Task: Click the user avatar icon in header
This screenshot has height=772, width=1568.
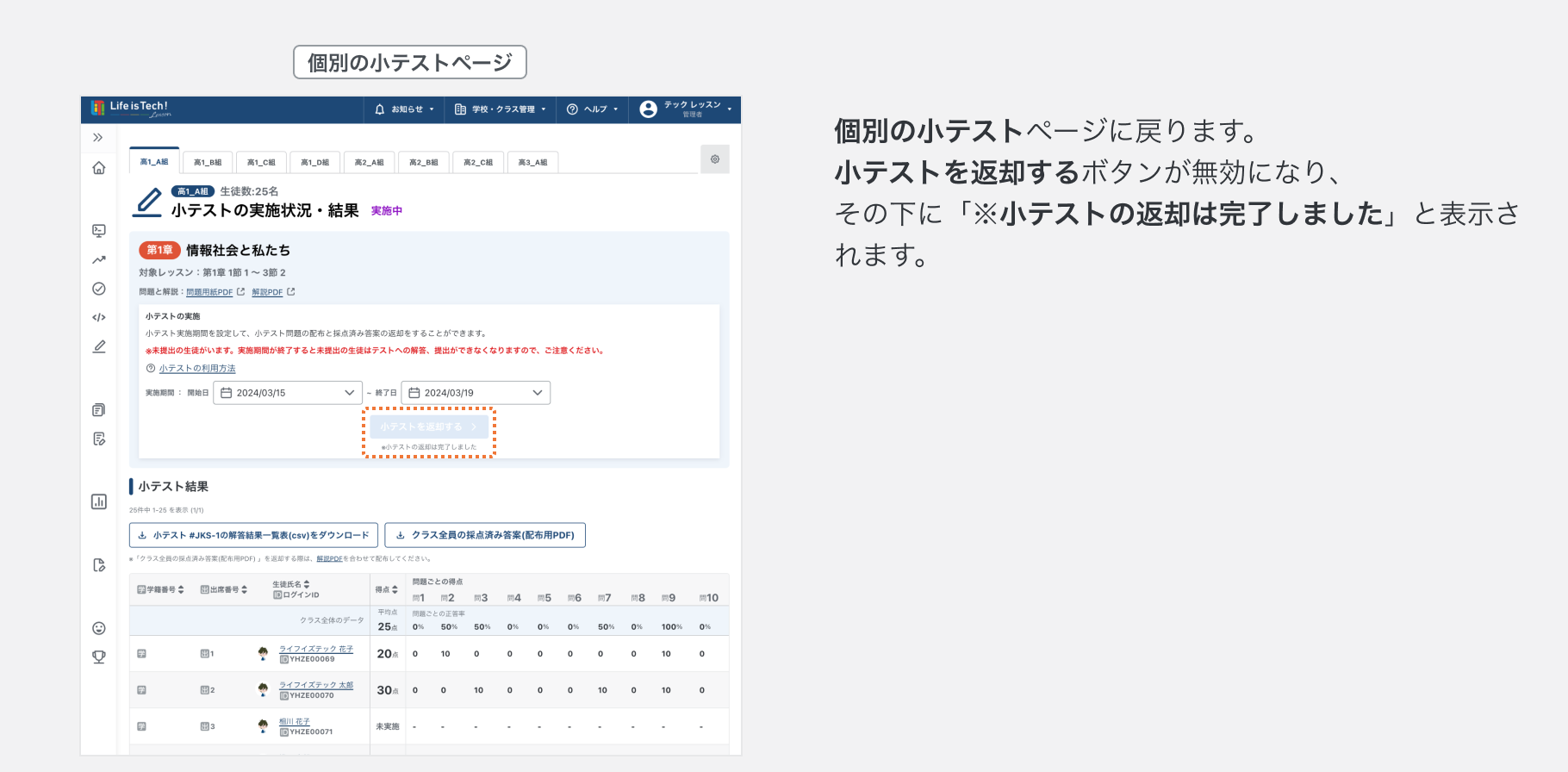Action: click(x=649, y=109)
